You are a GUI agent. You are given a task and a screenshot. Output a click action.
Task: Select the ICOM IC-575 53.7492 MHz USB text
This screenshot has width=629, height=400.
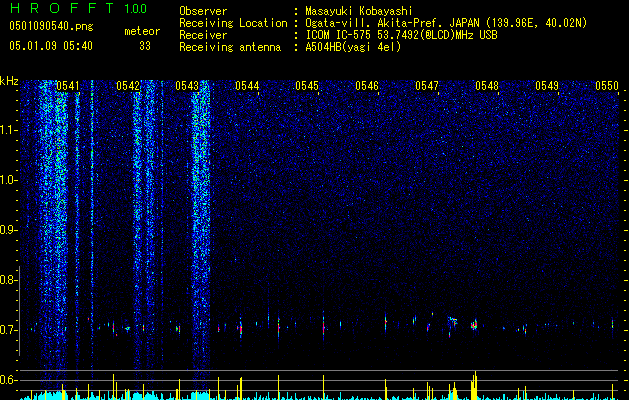coord(401,35)
